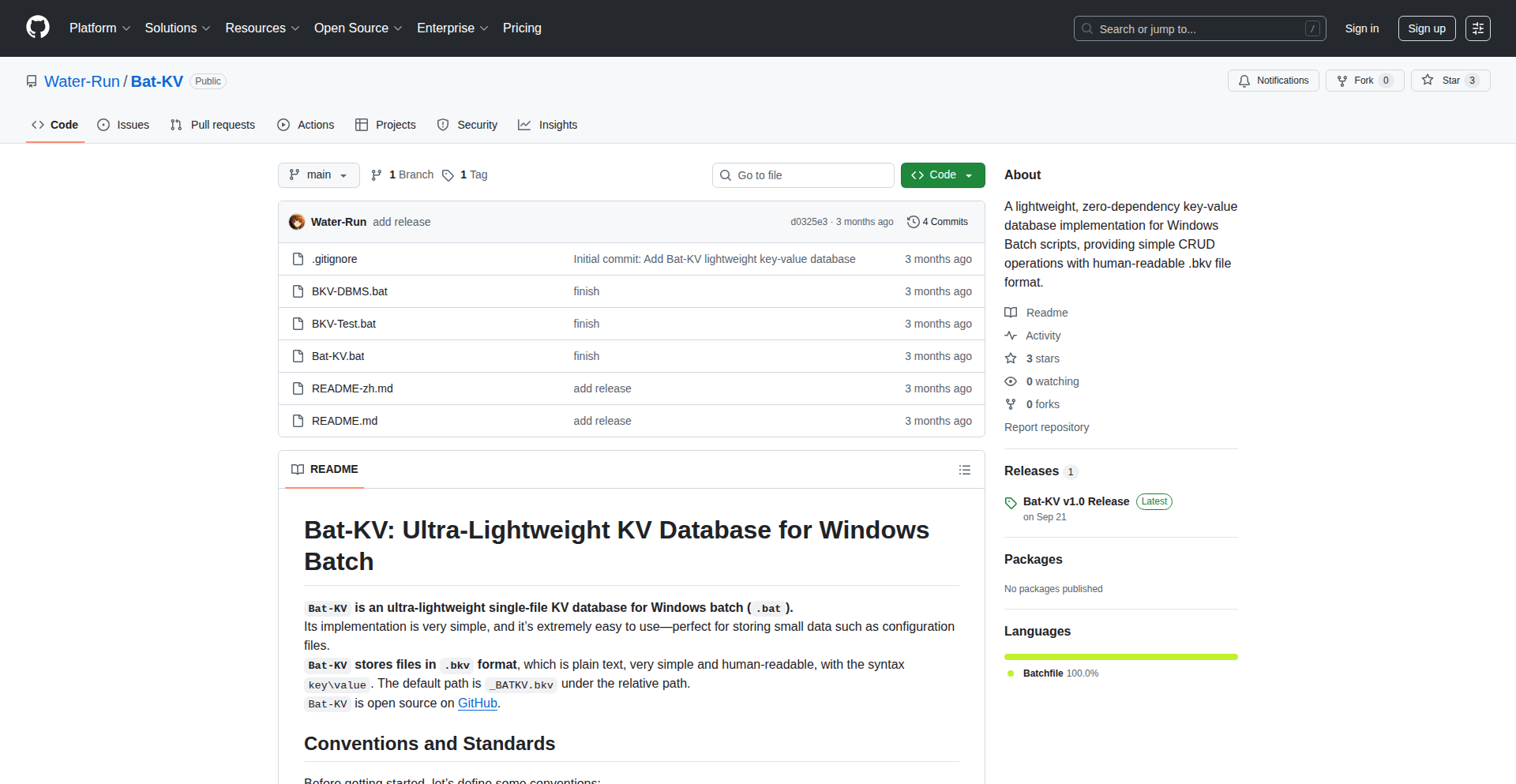The height and width of the screenshot is (784, 1516).
Task: Switch to the Code tab
Action: (x=55, y=125)
